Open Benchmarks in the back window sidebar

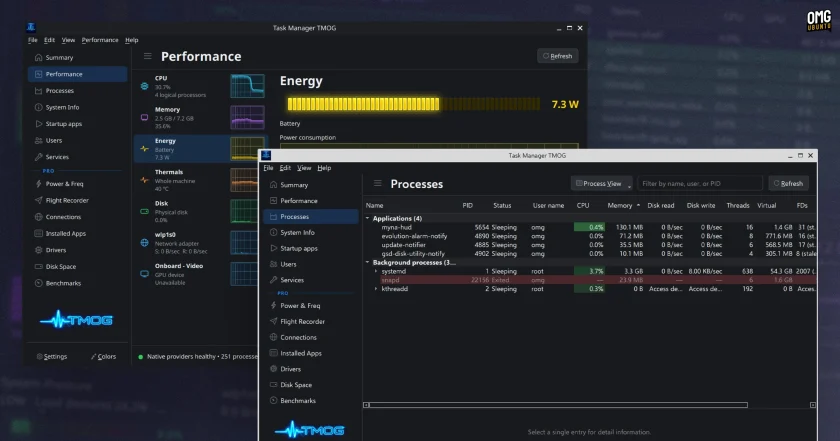58,283
